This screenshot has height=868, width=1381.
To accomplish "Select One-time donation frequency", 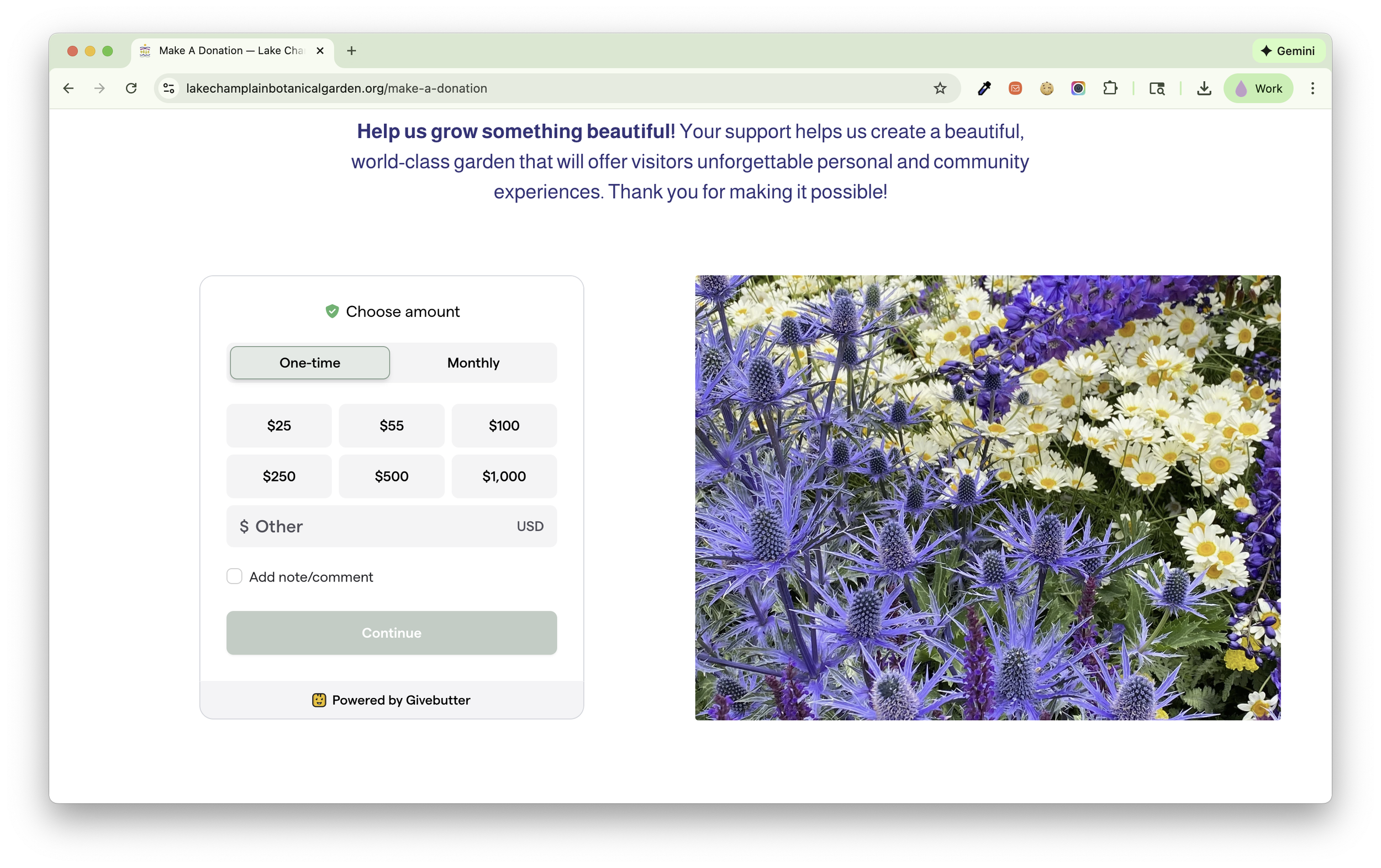I will click(310, 363).
